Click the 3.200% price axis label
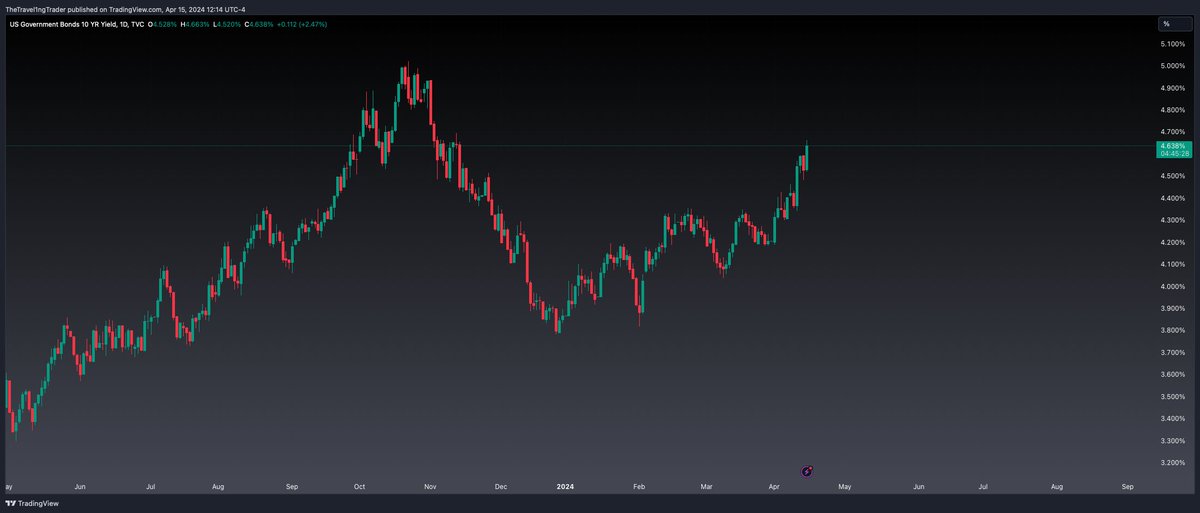This screenshot has width=1200, height=513. click(x=1174, y=462)
